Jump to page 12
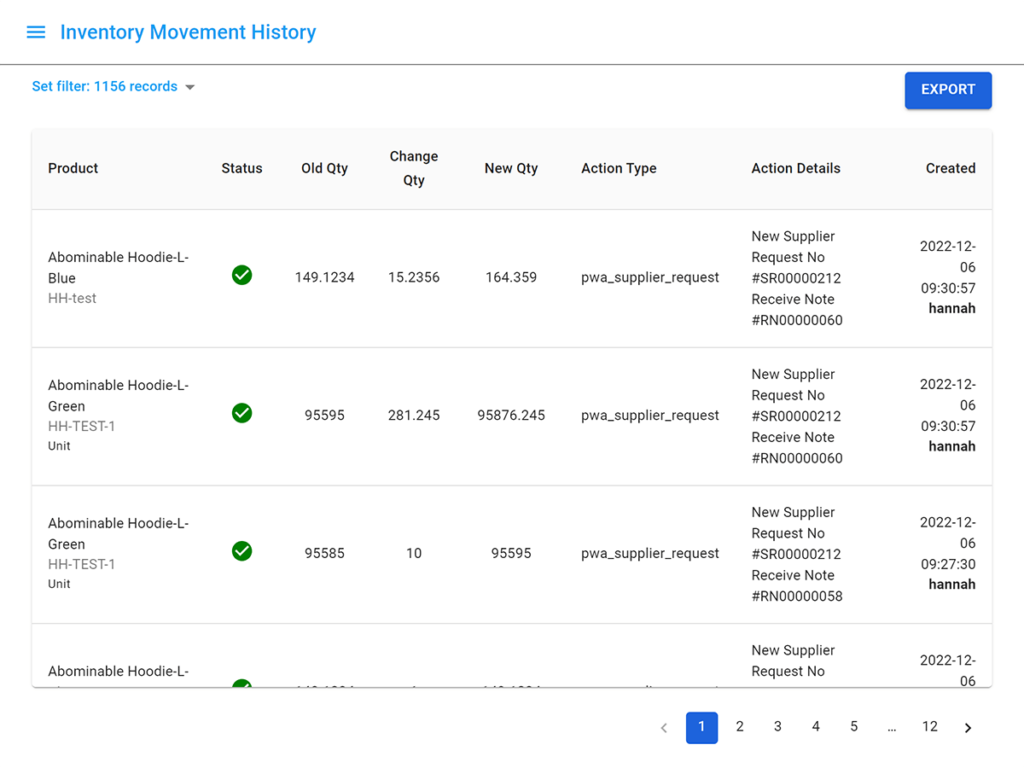 [x=929, y=727]
